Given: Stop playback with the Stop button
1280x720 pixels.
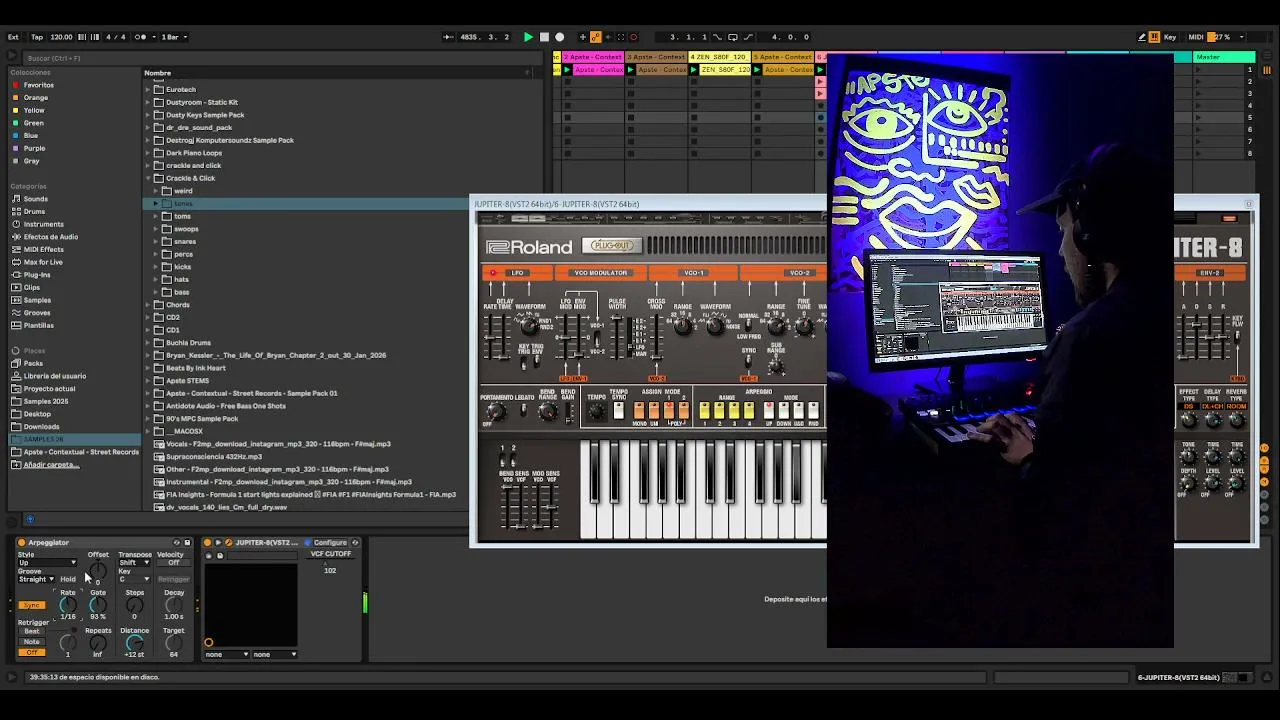Looking at the screenshot, I should [544, 37].
